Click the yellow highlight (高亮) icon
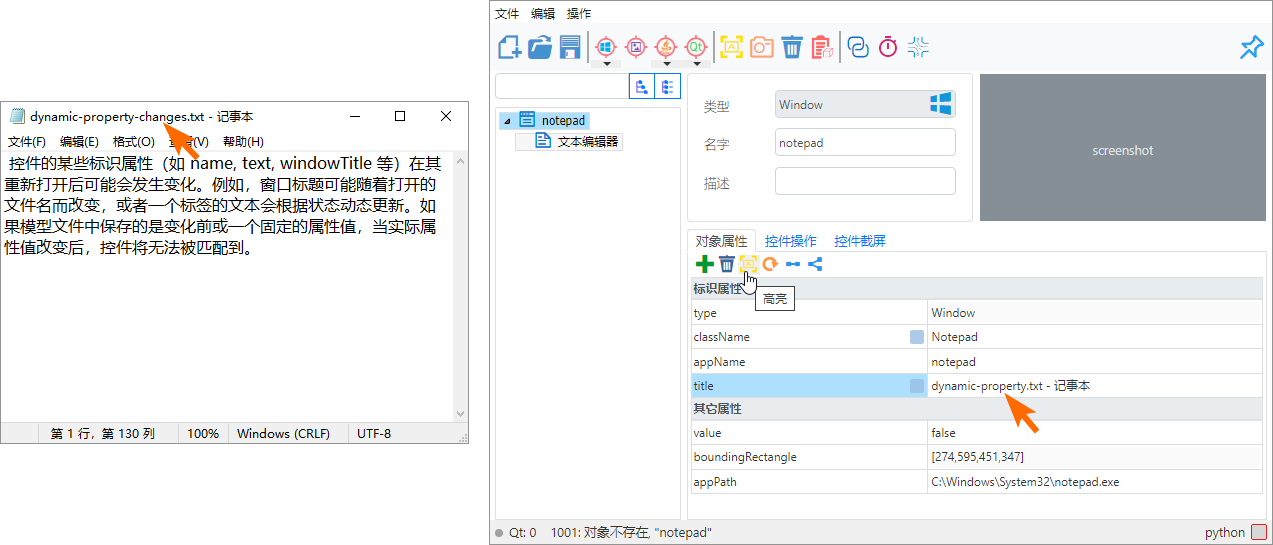Viewport: 1273px width, 545px height. [748, 264]
